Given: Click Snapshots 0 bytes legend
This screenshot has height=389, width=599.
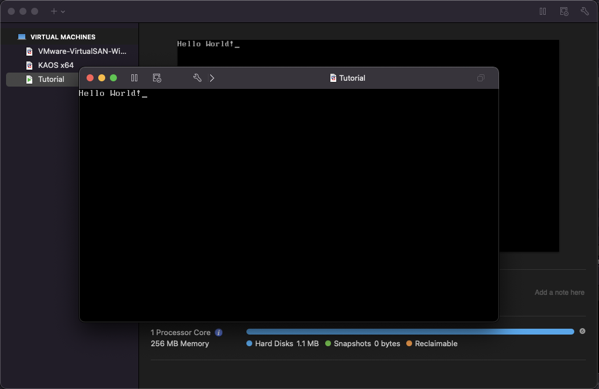Looking at the screenshot, I should click(363, 344).
